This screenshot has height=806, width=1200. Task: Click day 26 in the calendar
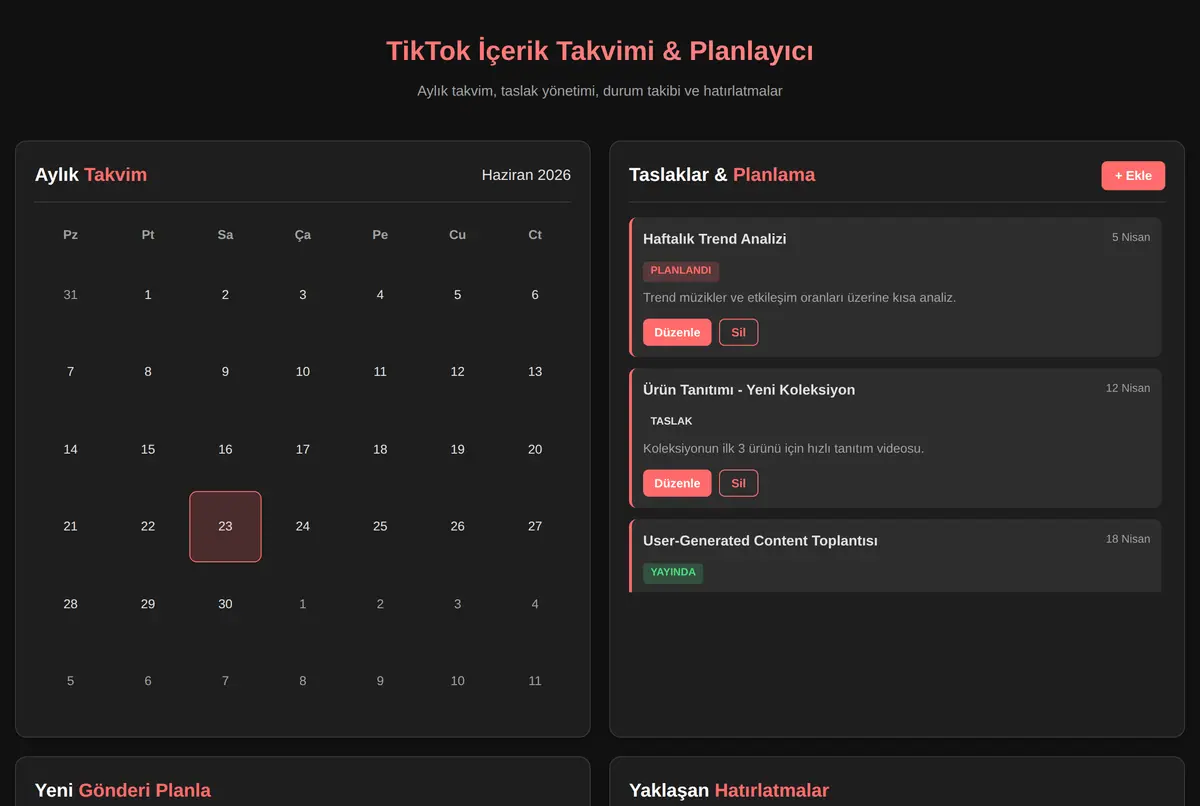tap(457, 526)
